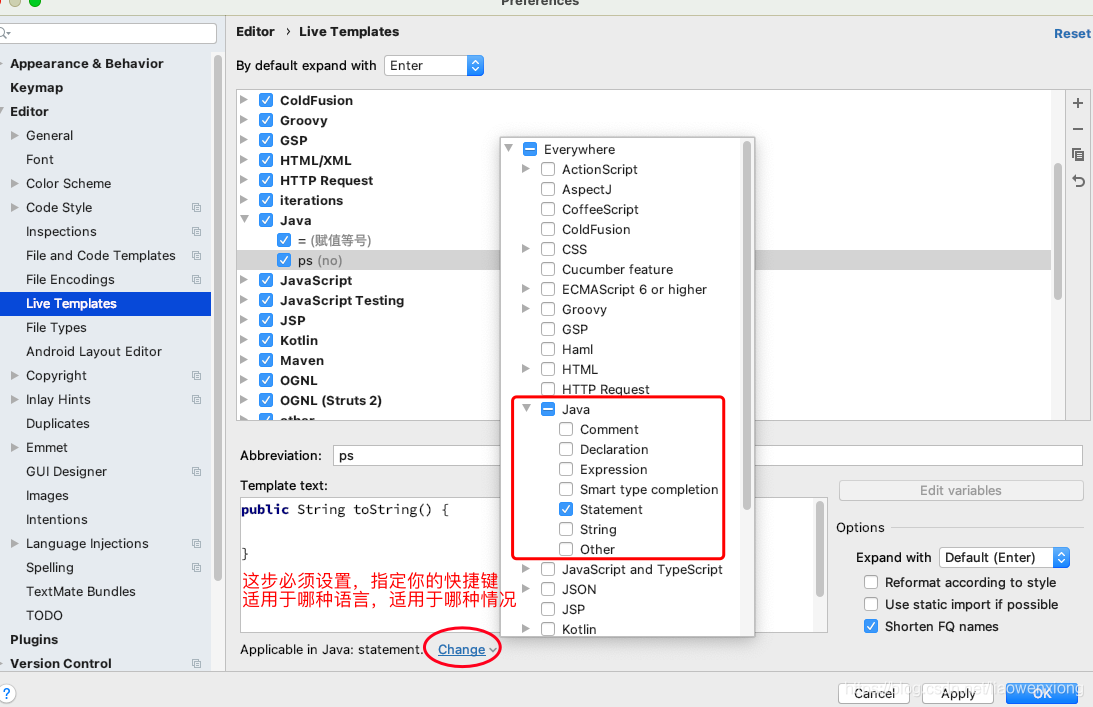Uncheck the Statement context checkbox
The image size is (1093, 707).
click(566, 509)
